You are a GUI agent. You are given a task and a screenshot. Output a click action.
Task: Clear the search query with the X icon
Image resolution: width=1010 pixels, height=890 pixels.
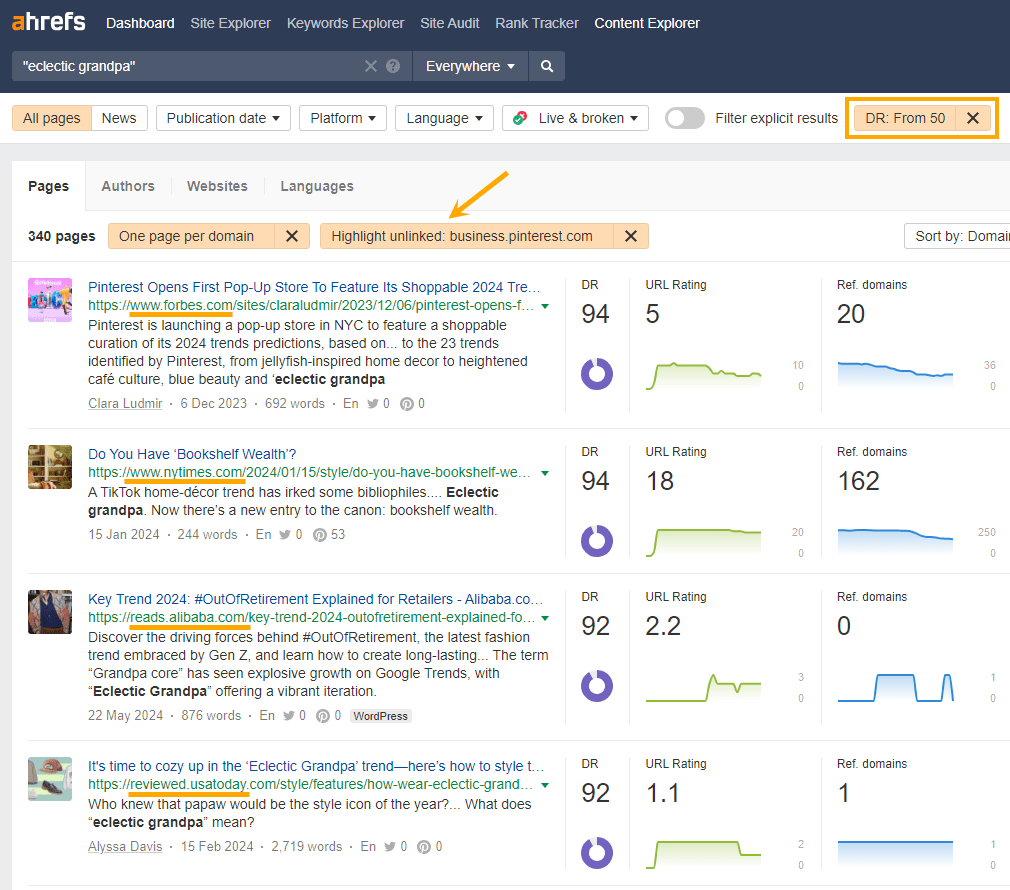pyautogui.click(x=370, y=66)
